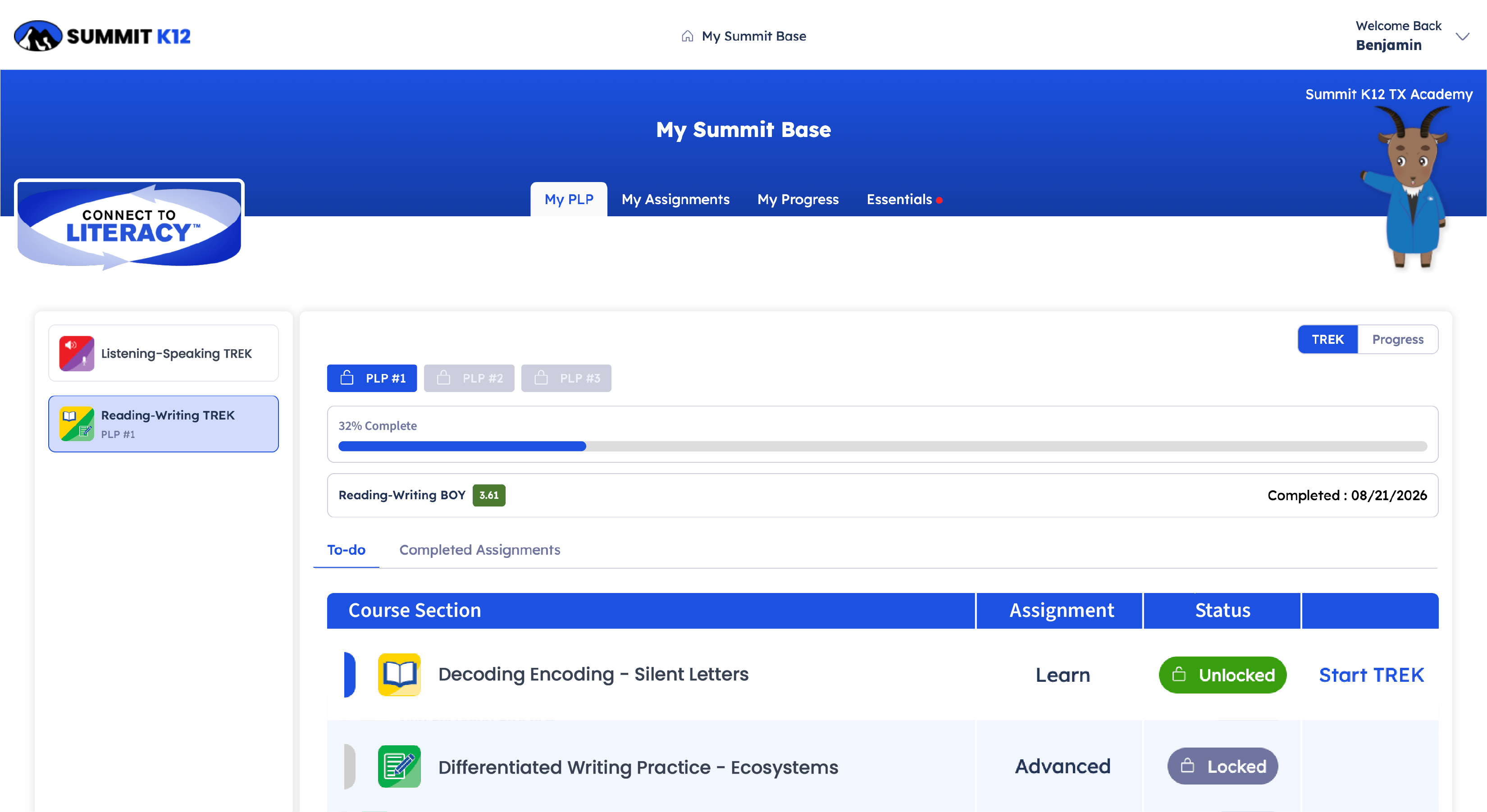Switch to the To-do tab
The image size is (1487, 812).
(347, 550)
